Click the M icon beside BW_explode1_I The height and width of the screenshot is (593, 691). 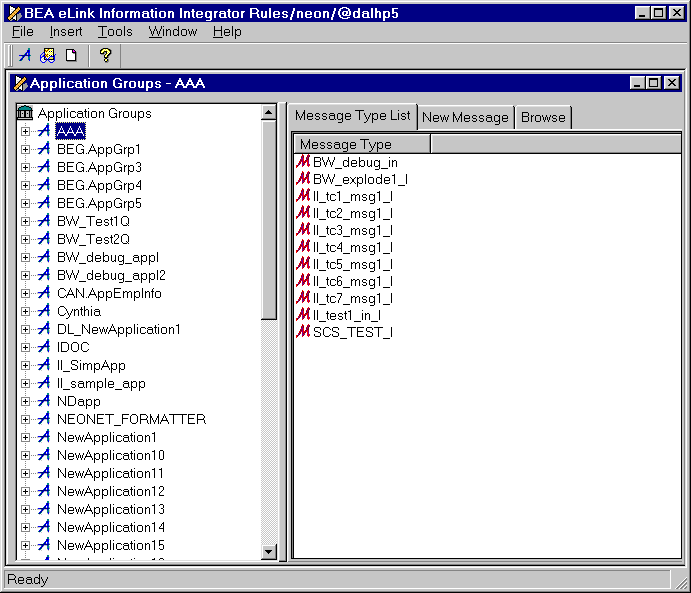303,179
